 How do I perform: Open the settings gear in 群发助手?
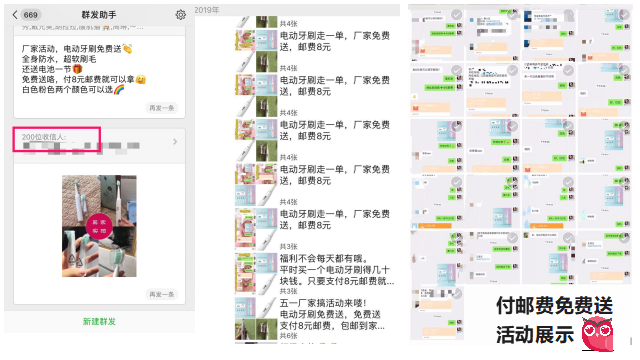[180, 15]
